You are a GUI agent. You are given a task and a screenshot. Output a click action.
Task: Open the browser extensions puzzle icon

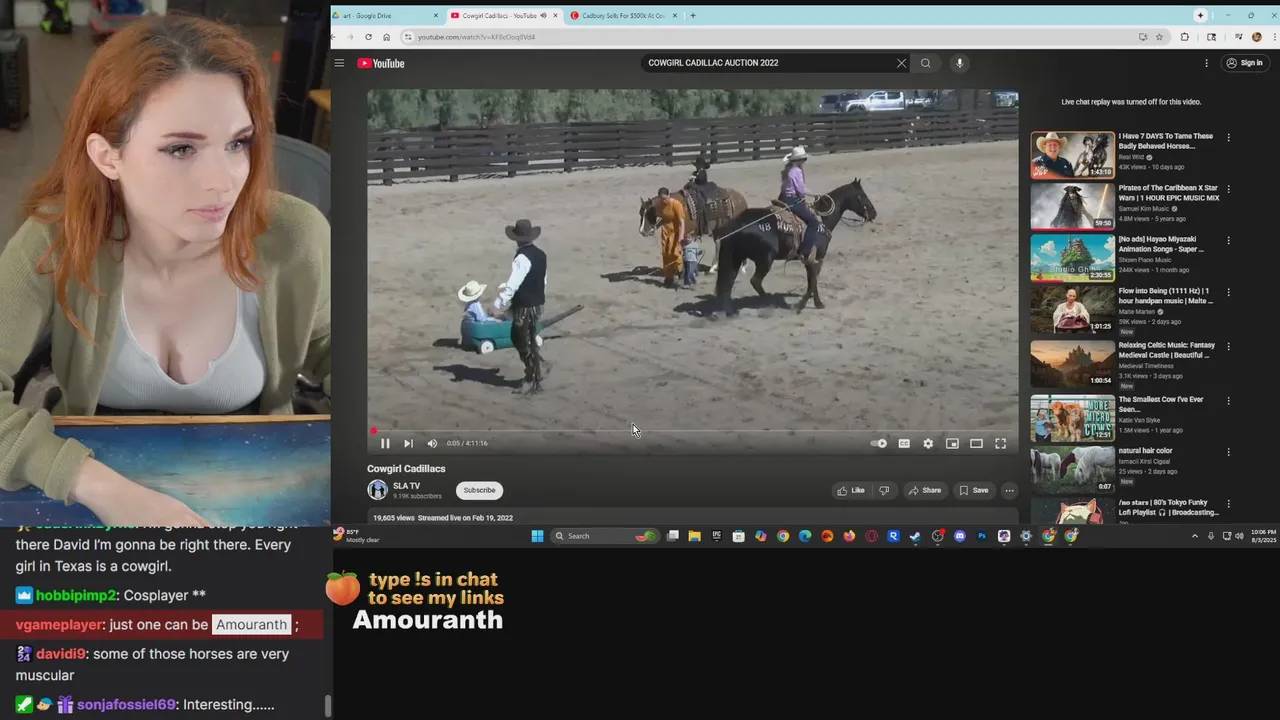point(1185,37)
